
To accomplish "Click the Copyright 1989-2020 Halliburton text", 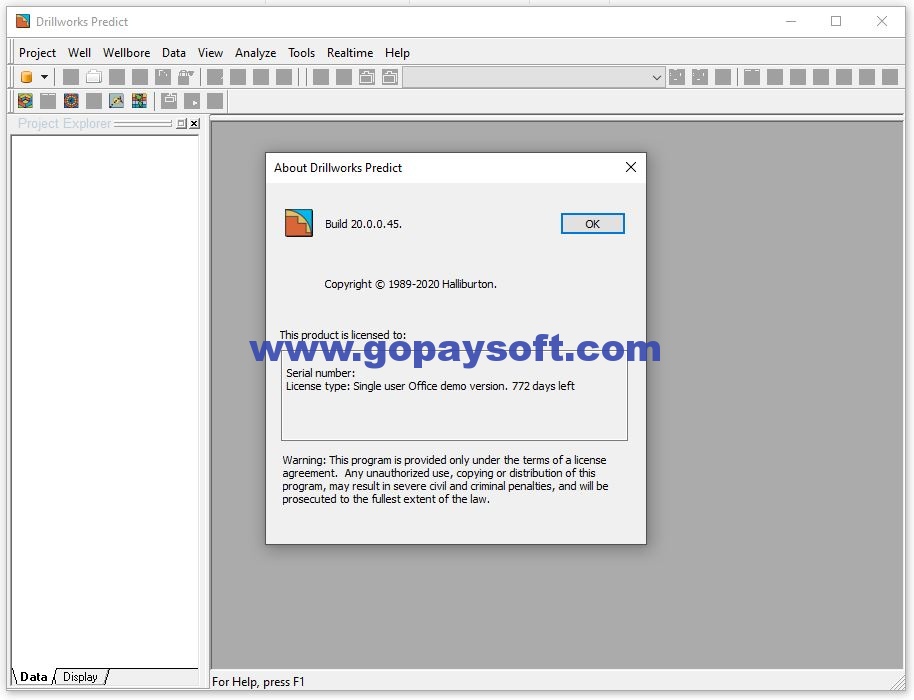I will [410, 284].
